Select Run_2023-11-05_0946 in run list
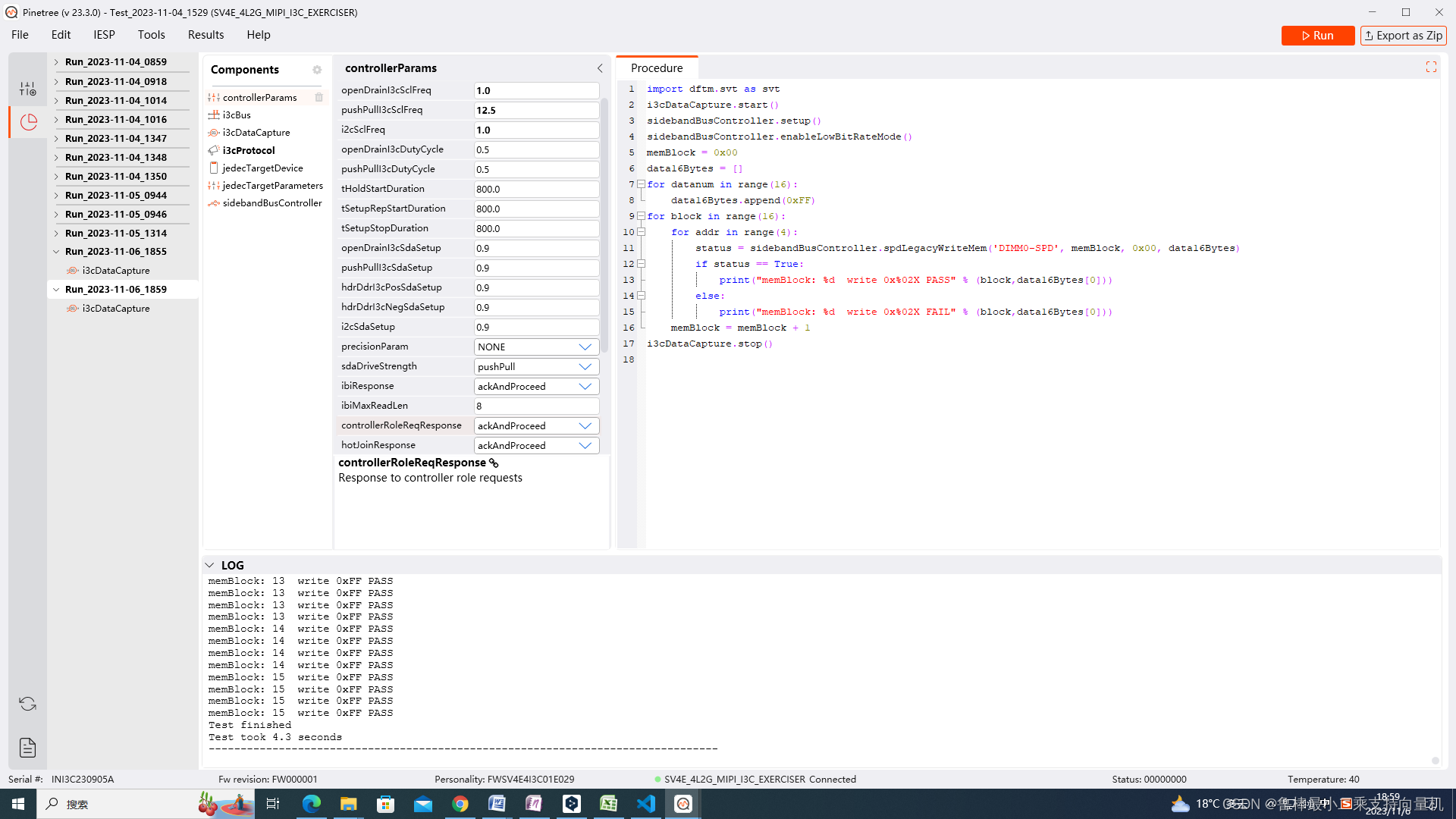Image resolution: width=1456 pixels, height=819 pixels. pyautogui.click(x=116, y=214)
